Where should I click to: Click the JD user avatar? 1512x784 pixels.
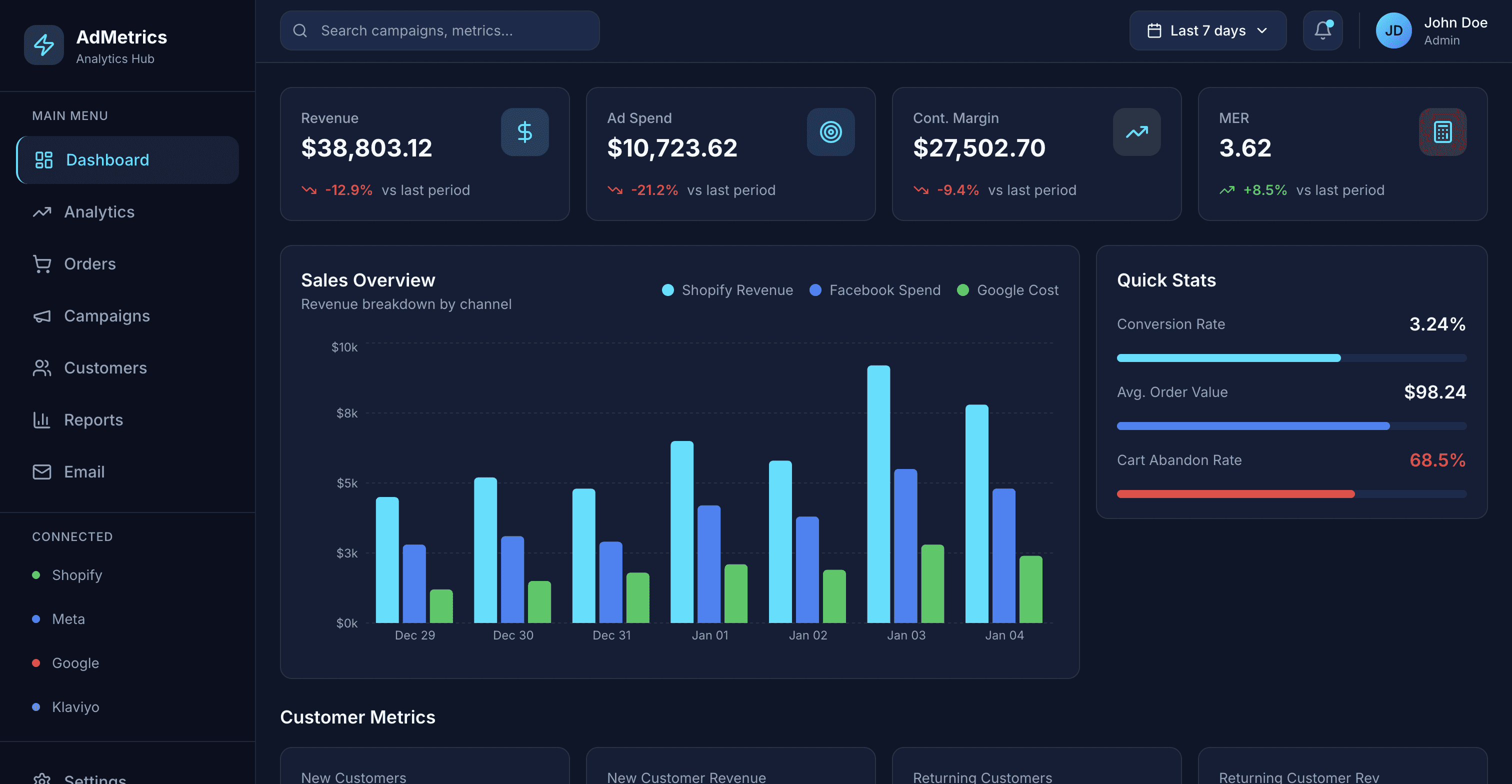pyautogui.click(x=1393, y=30)
